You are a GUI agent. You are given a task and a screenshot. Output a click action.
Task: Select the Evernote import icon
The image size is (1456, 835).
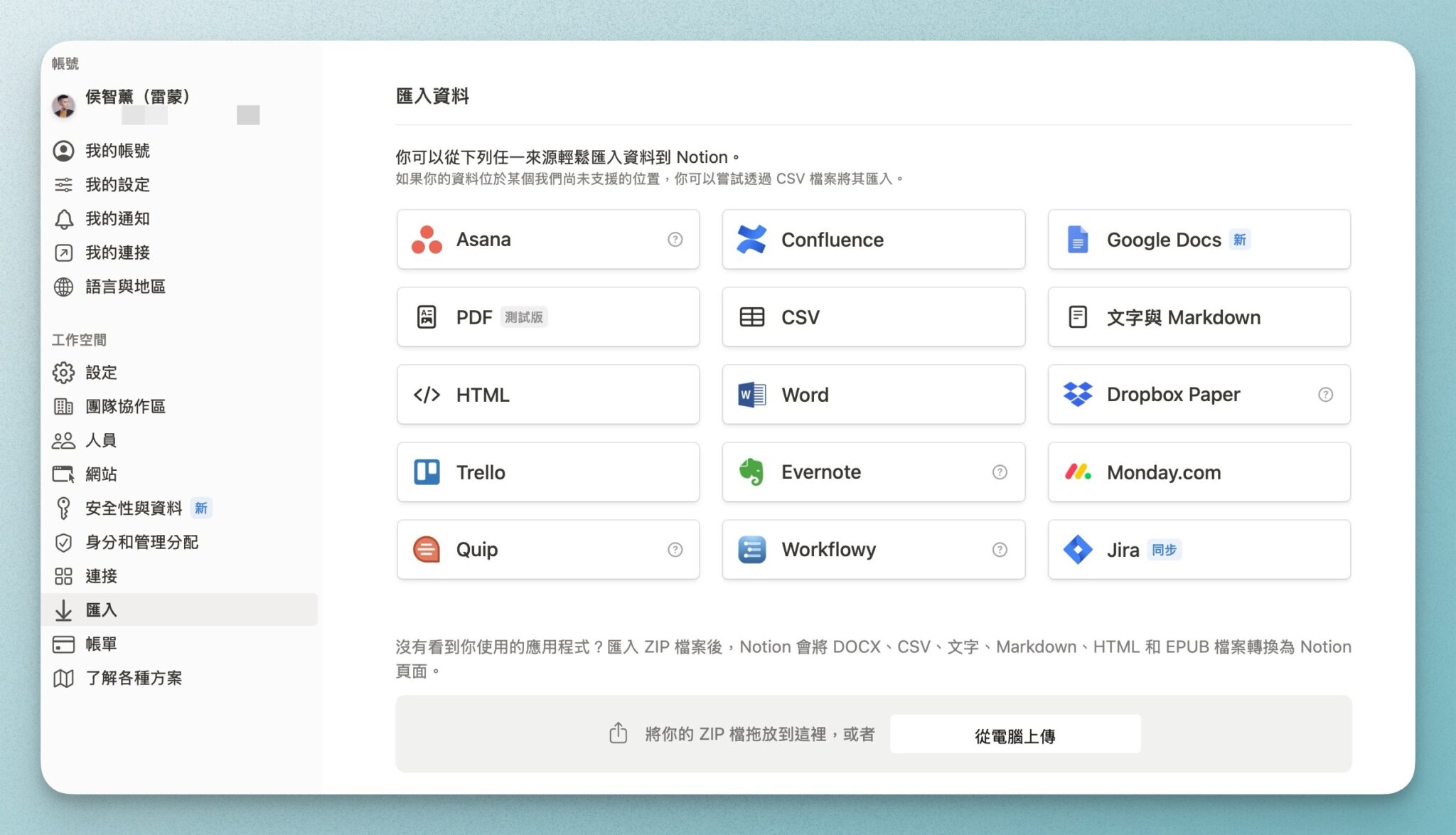(752, 472)
